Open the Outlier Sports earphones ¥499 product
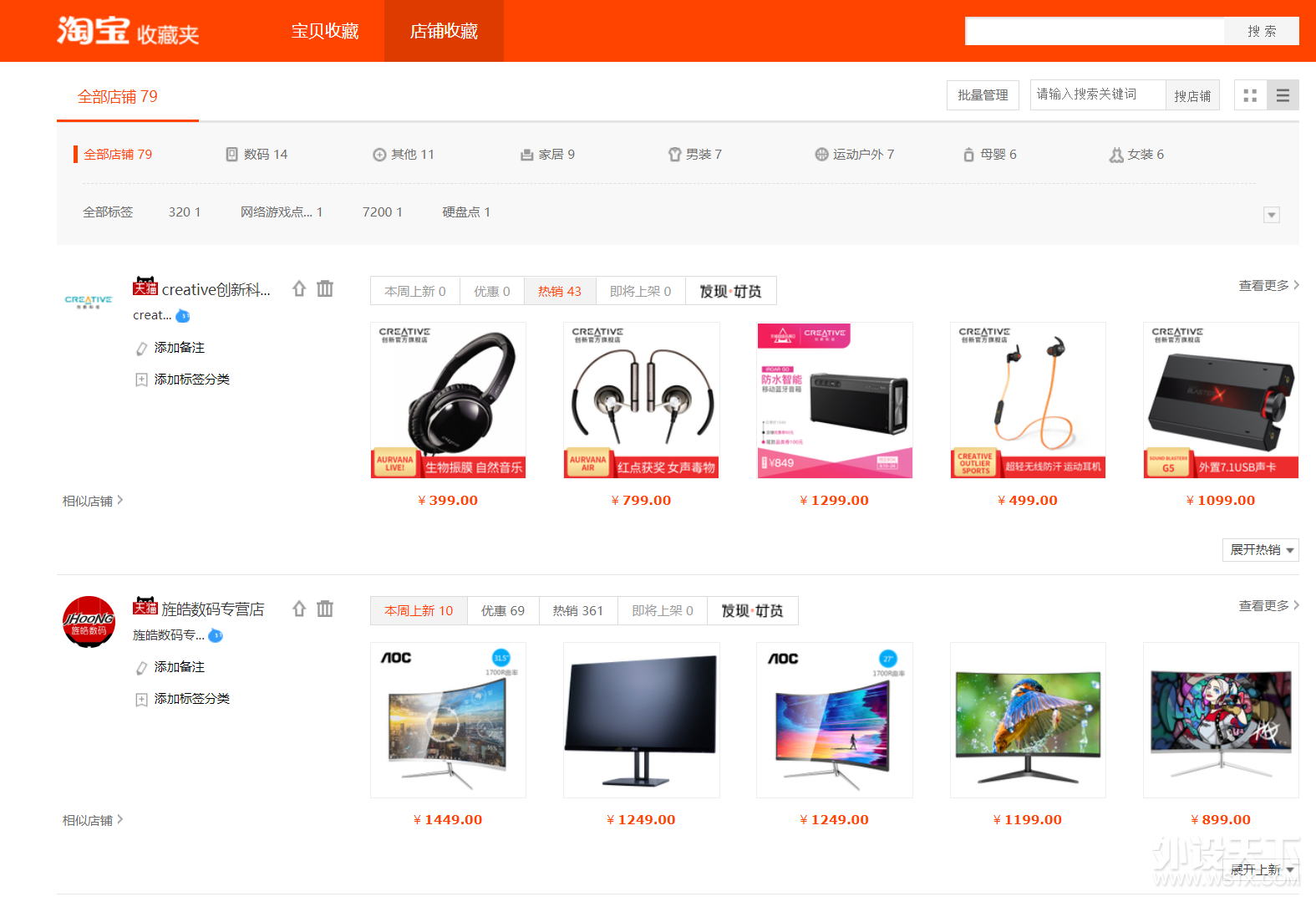 [x=1028, y=400]
